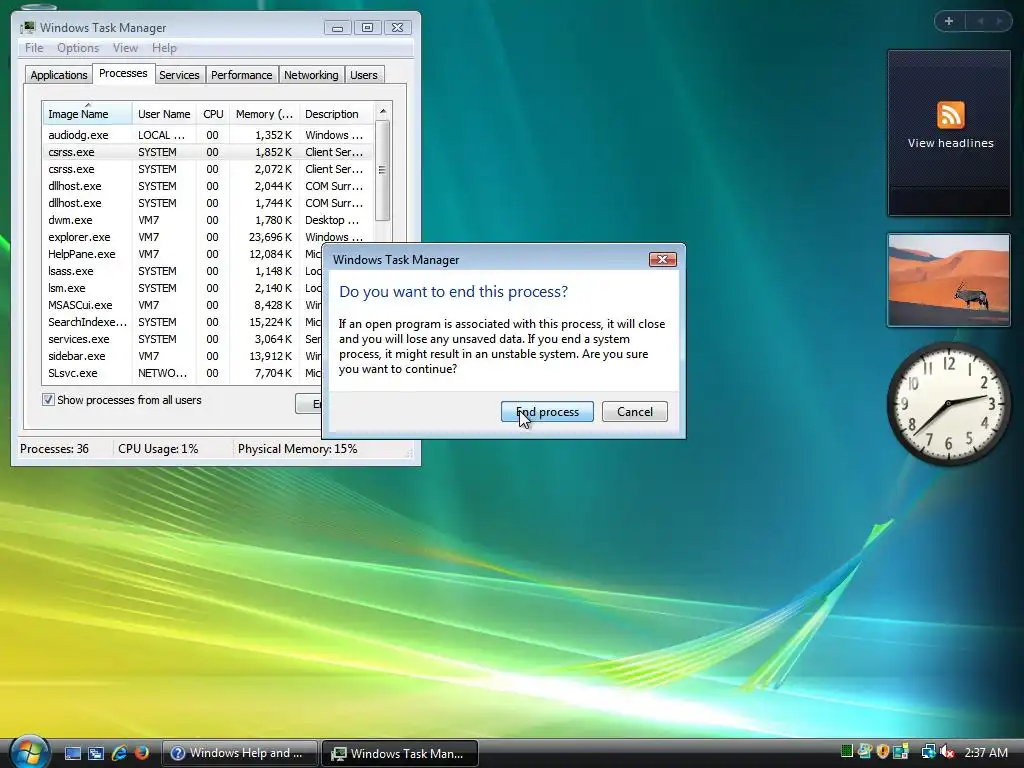Select the SLsvc.exe process
The width and height of the screenshot is (1024, 768).
pyautogui.click(x=183, y=373)
